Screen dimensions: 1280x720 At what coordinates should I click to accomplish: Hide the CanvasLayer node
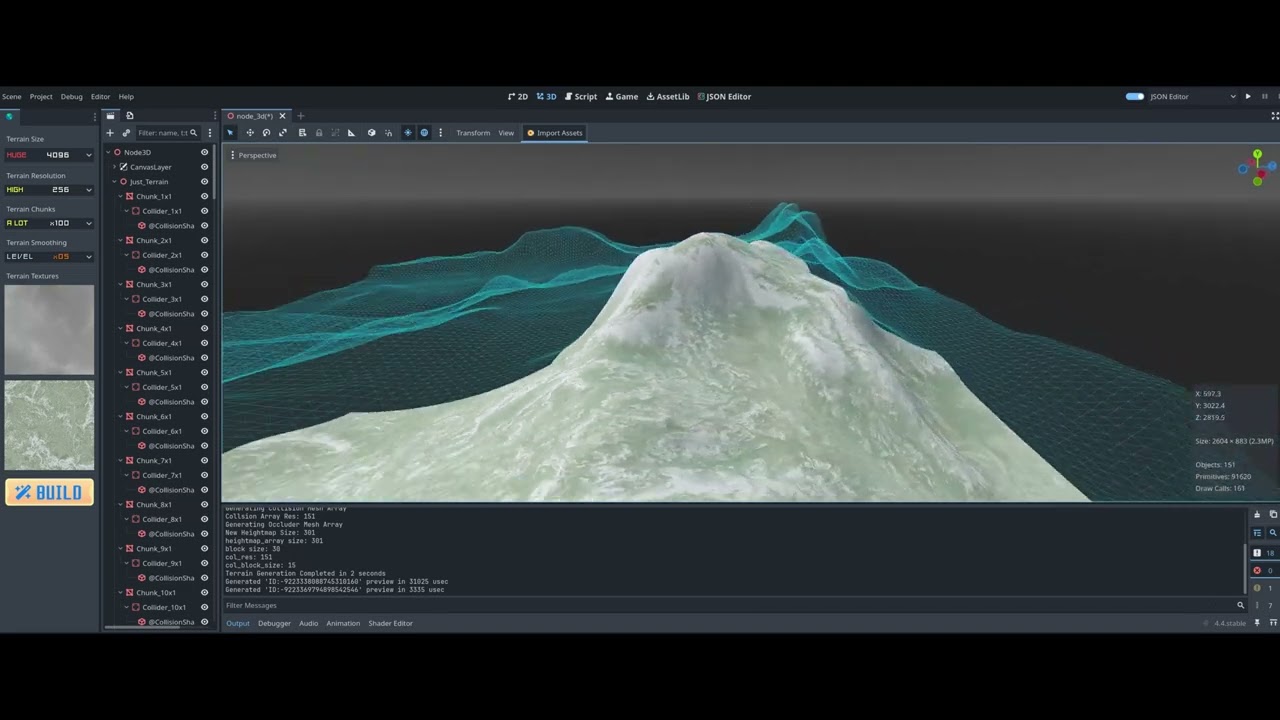click(204, 167)
